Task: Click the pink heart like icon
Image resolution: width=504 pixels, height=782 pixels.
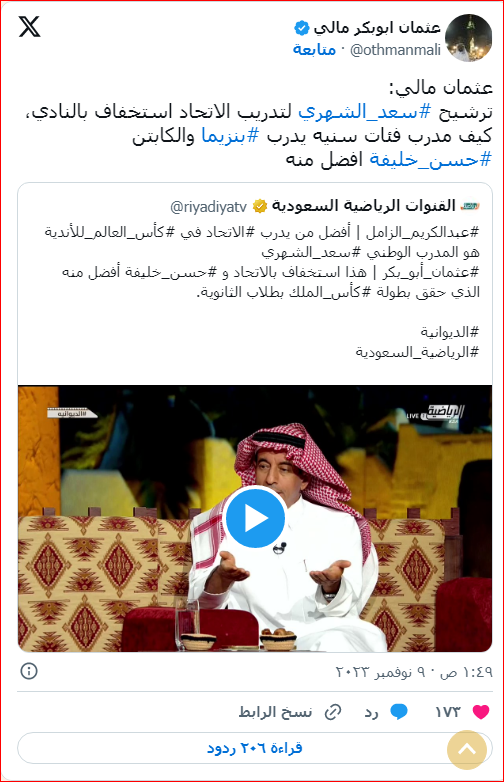Action: tap(481, 712)
